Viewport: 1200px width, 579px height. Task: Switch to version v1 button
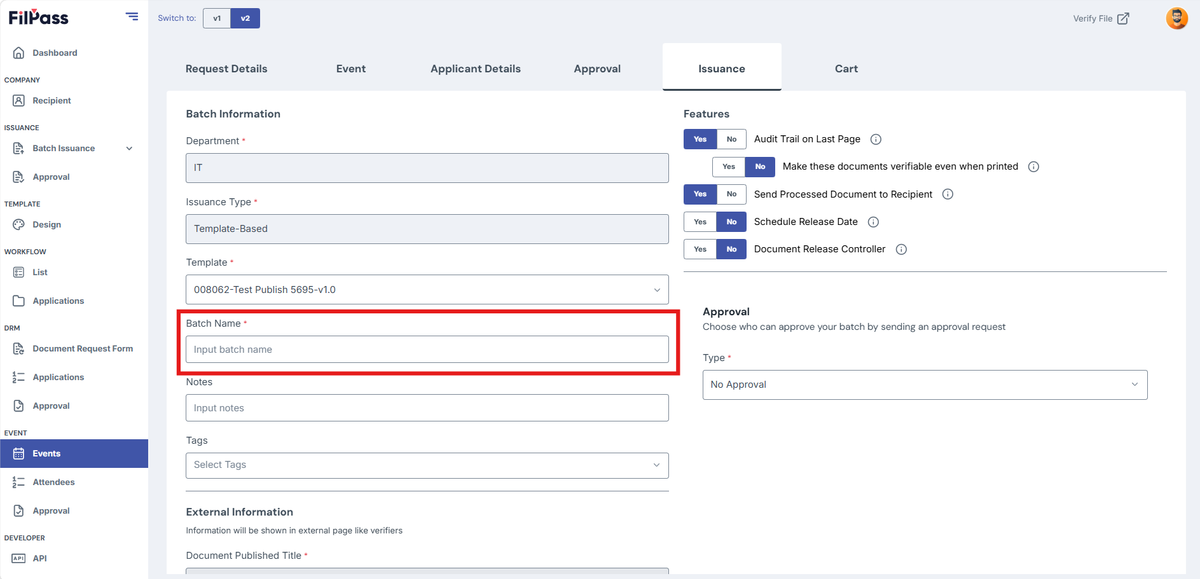pos(217,18)
